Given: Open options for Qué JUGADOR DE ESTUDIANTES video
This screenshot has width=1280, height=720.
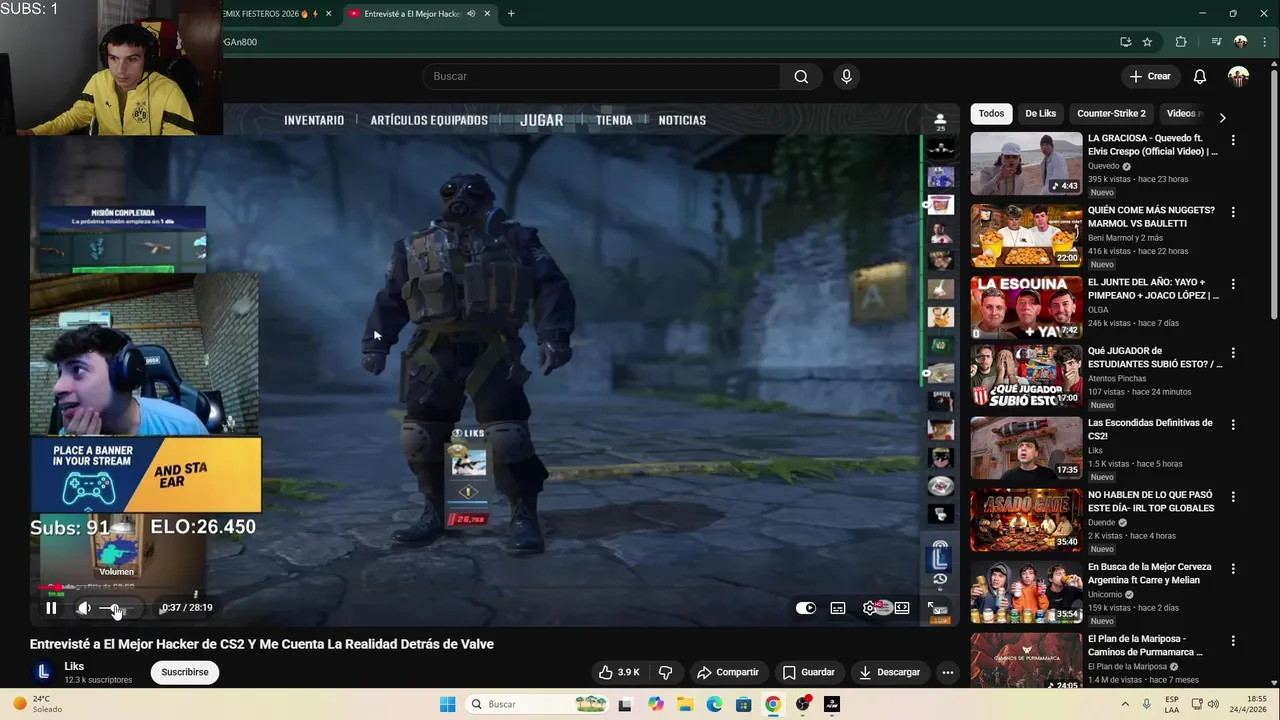Looking at the screenshot, I should coord(1233,354).
